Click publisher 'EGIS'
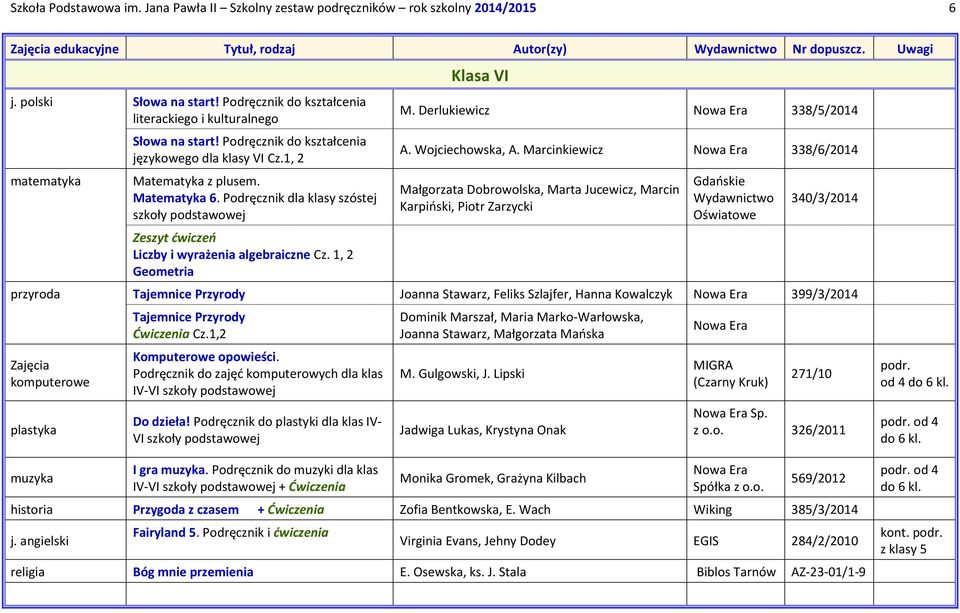The height and width of the screenshot is (613, 960). [x=706, y=541]
